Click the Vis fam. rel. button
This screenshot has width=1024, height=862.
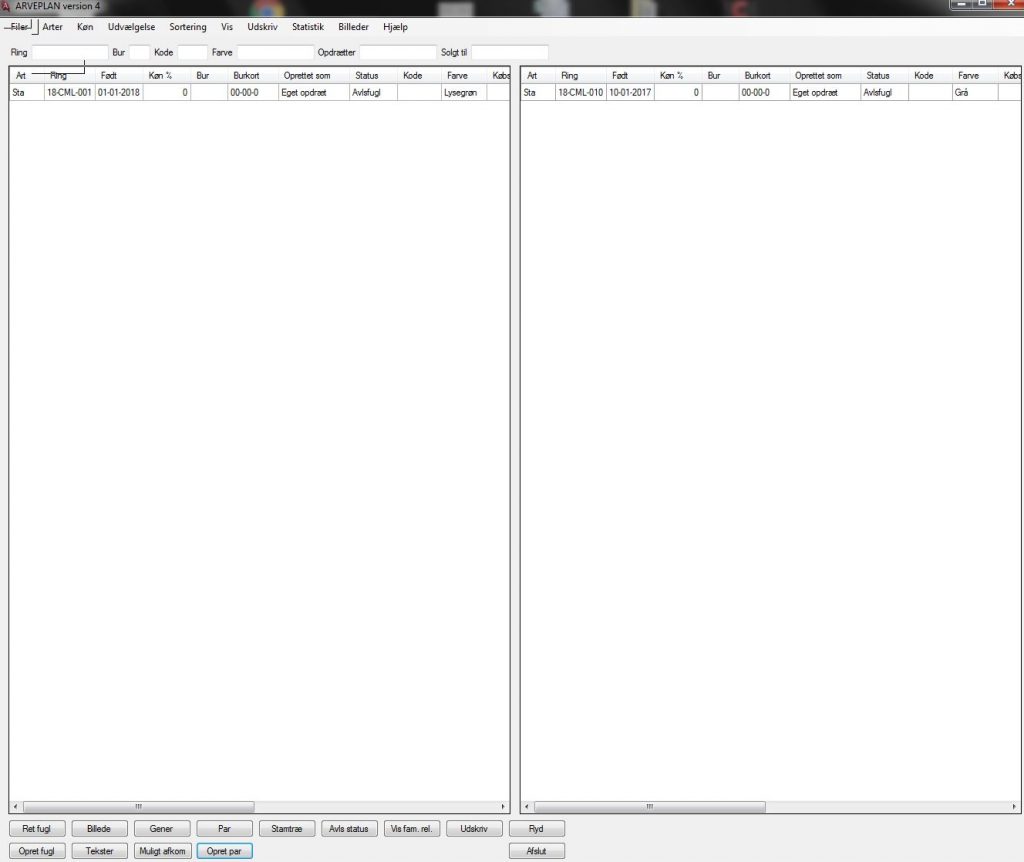411,829
